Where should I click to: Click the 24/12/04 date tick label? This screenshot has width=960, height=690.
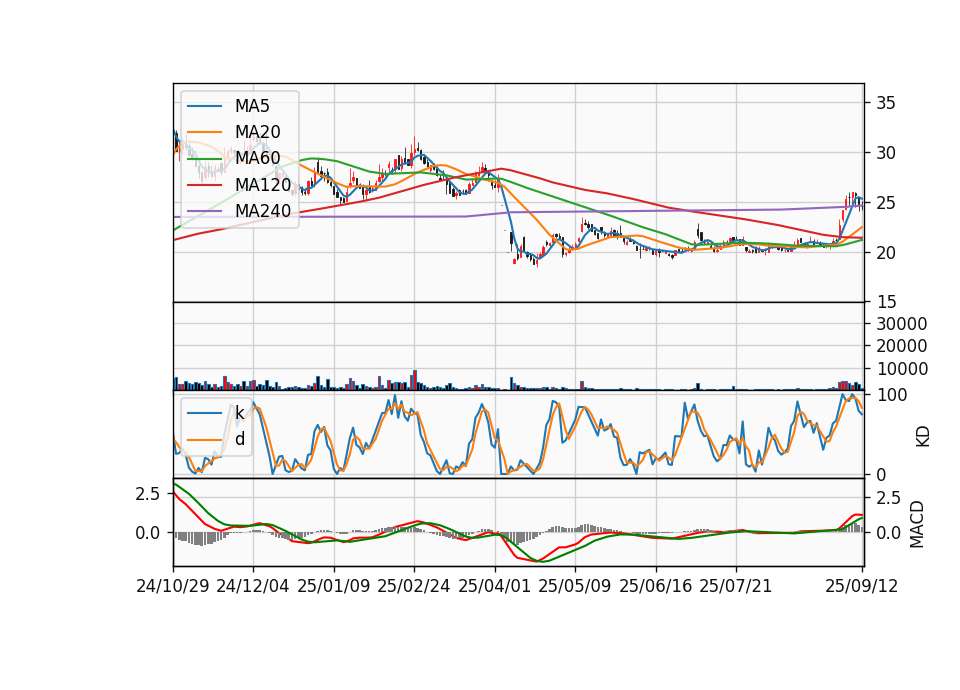[253, 586]
